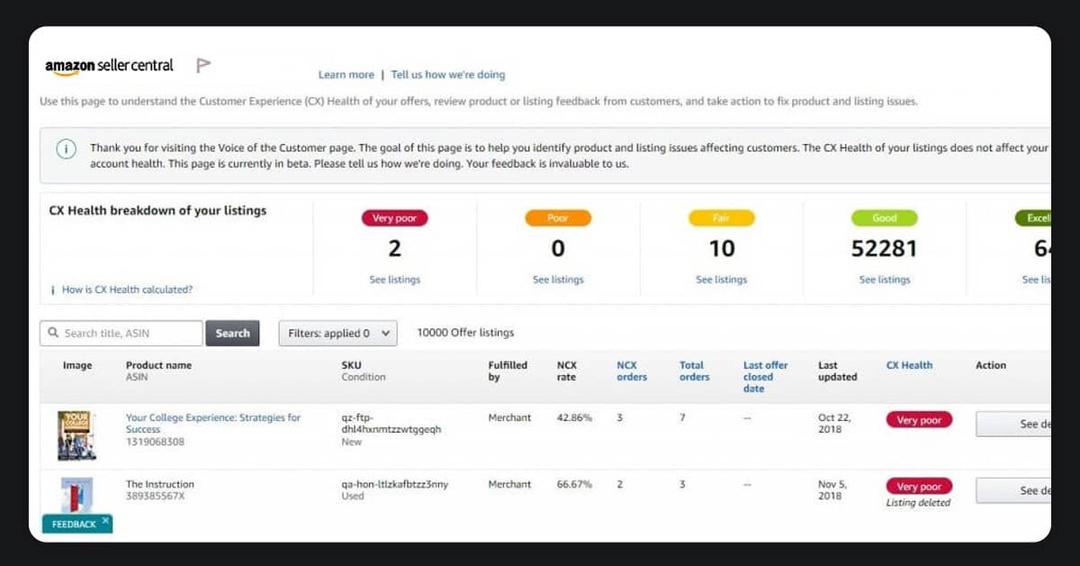This screenshot has height=566, width=1080.
Task: Click the Product name column header
Action: point(158,366)
